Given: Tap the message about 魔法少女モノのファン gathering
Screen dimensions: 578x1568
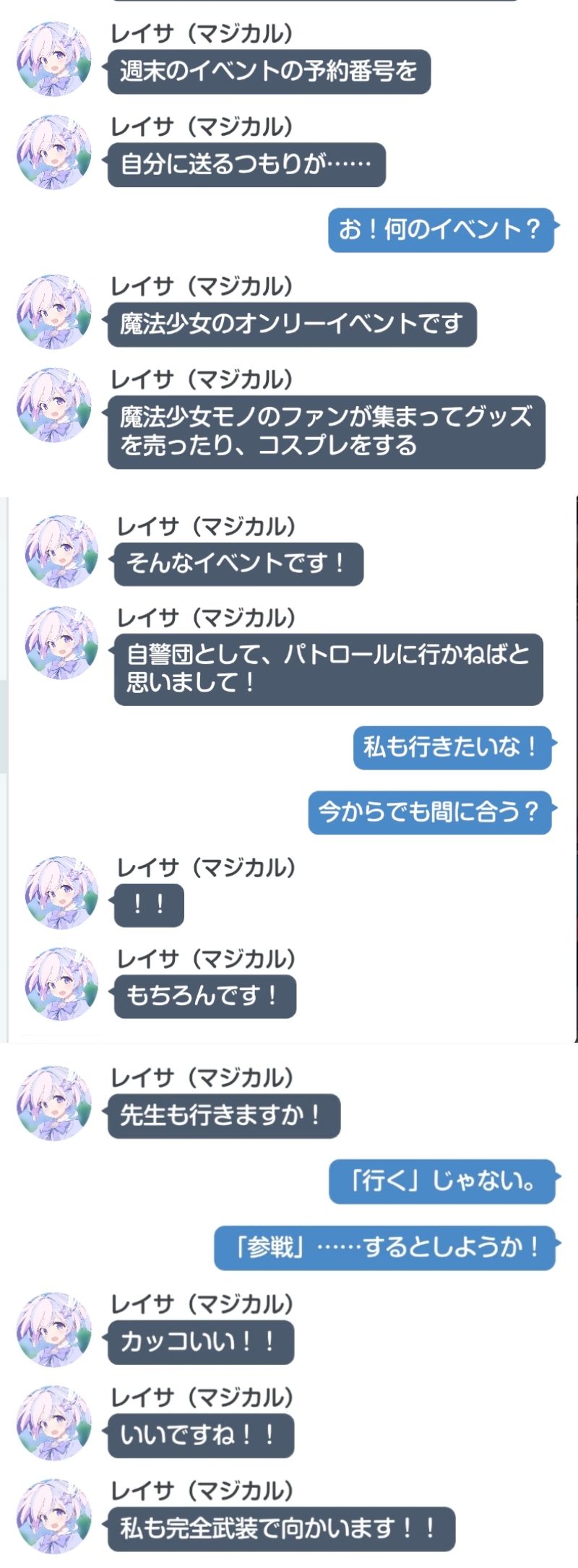Looking at the screenshot, I should (326, 431).
